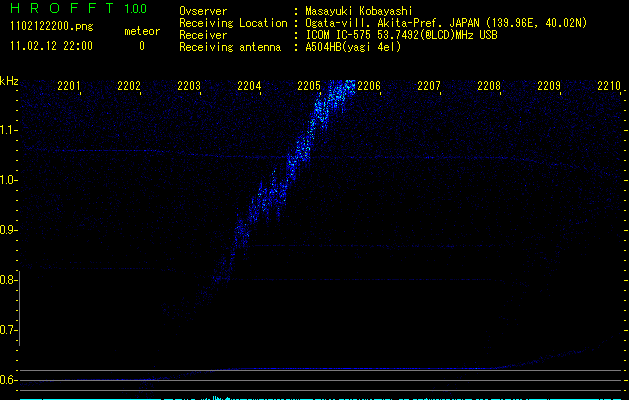Click the 2203 time marker
Viewport: 629px width, 400px height.
(189, 85)
